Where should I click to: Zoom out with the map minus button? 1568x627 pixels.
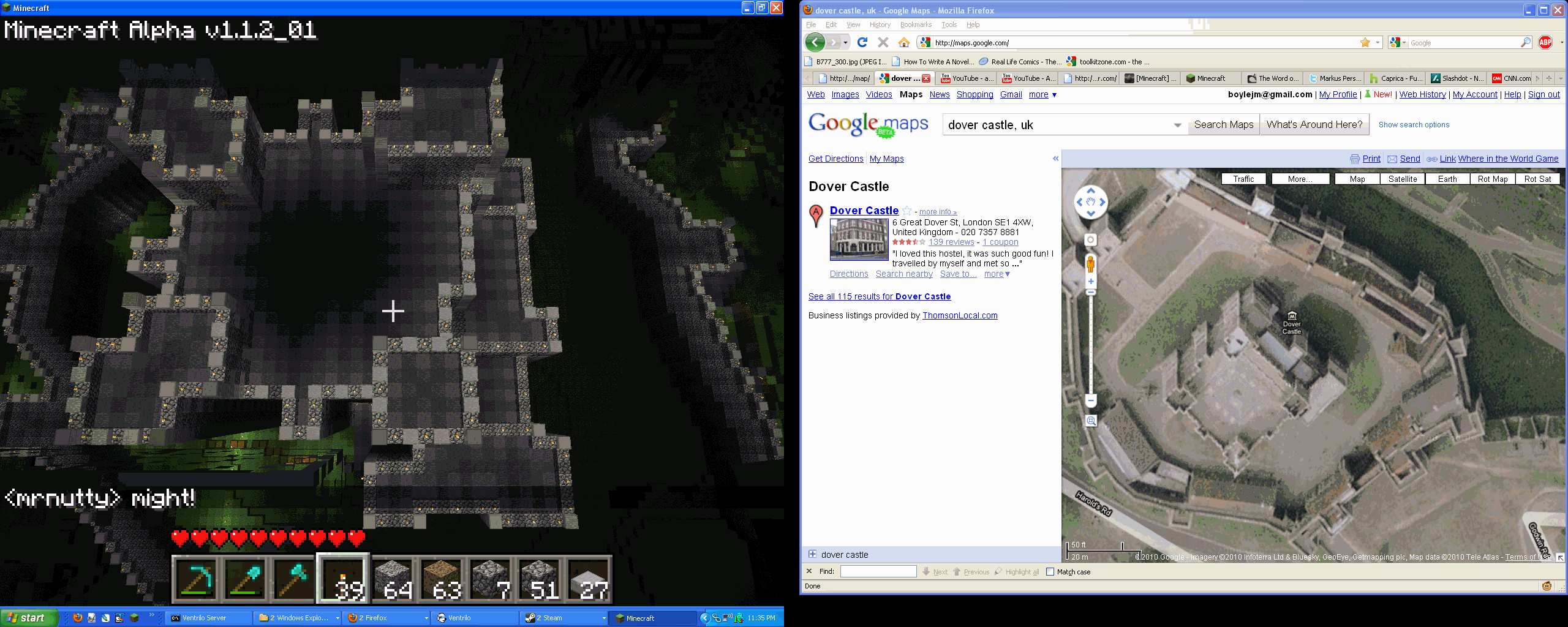coord(1091,400)
